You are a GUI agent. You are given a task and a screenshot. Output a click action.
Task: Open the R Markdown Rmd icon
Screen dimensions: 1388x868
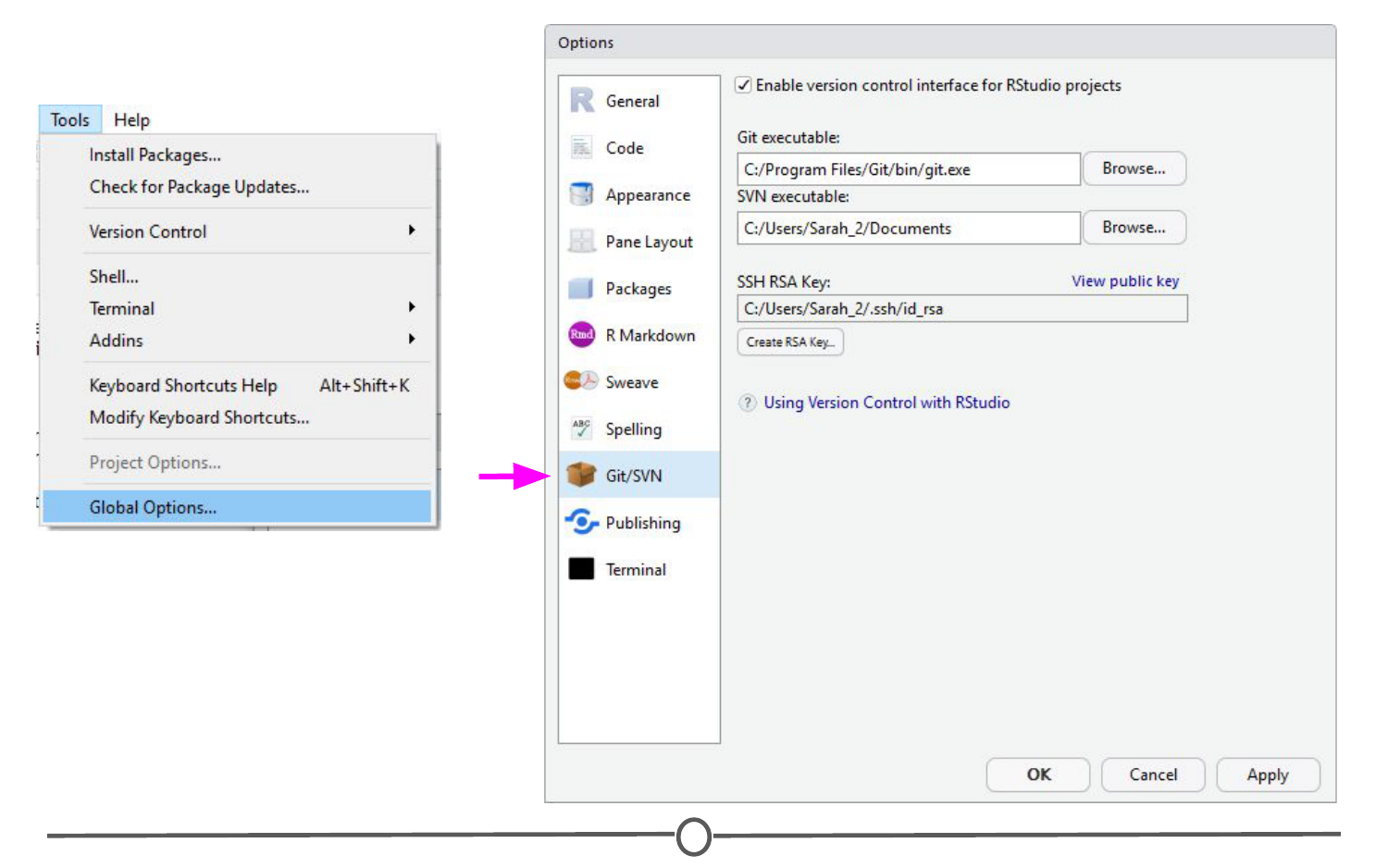point(582,335)
